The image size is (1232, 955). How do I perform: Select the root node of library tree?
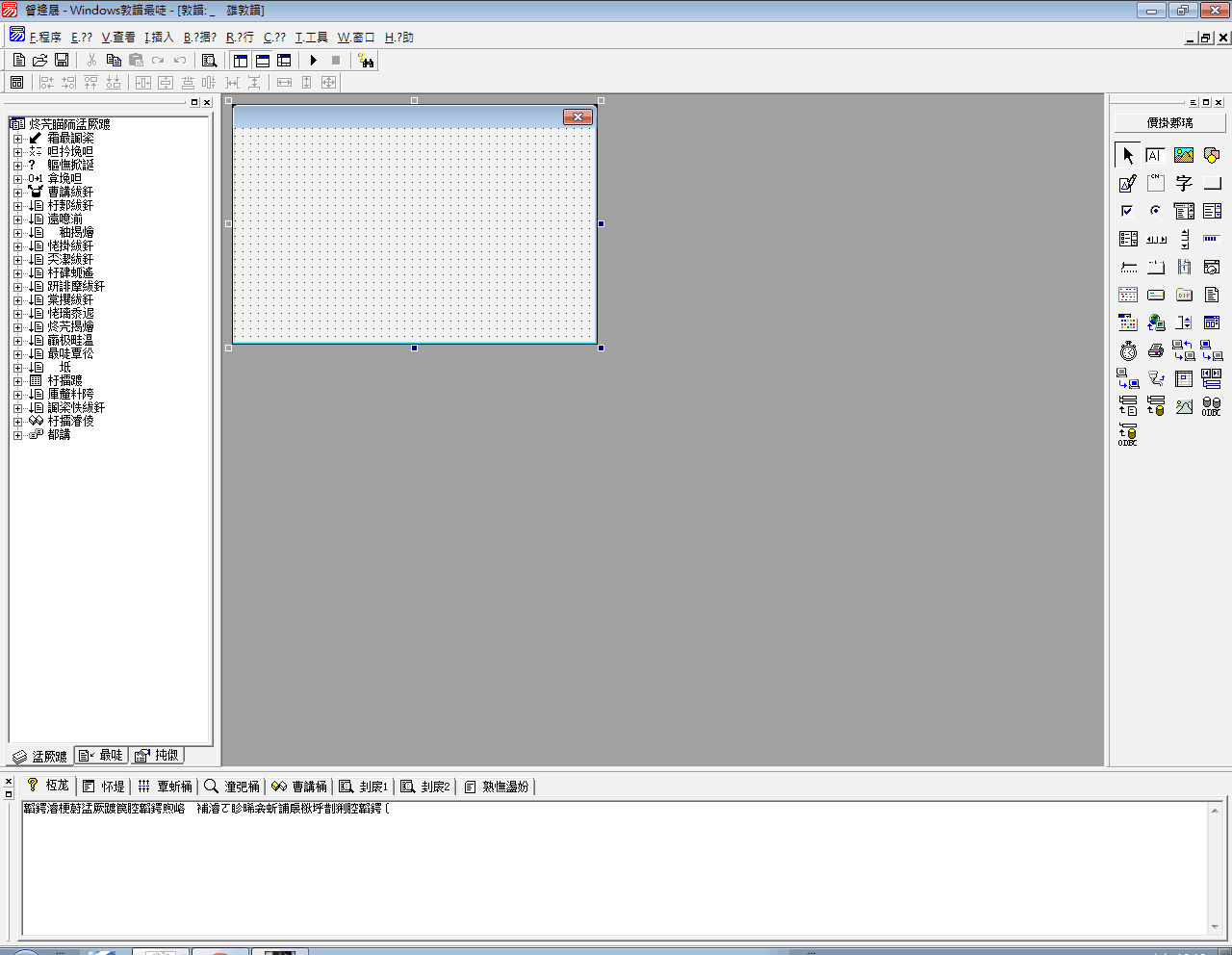[x=69, y=124]
